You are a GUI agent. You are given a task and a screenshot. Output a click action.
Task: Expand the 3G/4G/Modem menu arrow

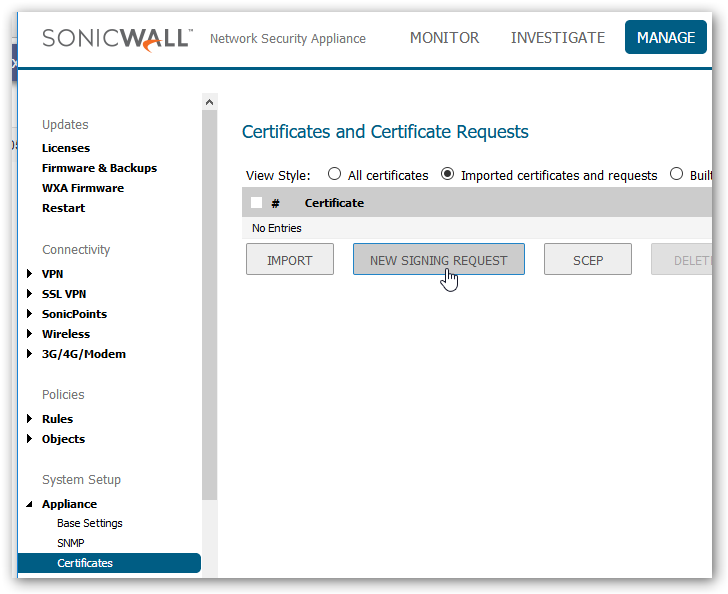click(29, 353)
